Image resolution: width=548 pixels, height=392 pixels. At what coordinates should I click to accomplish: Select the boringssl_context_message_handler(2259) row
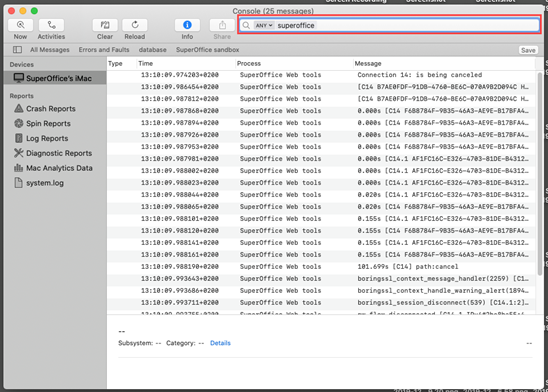click(x=321, y=278)
